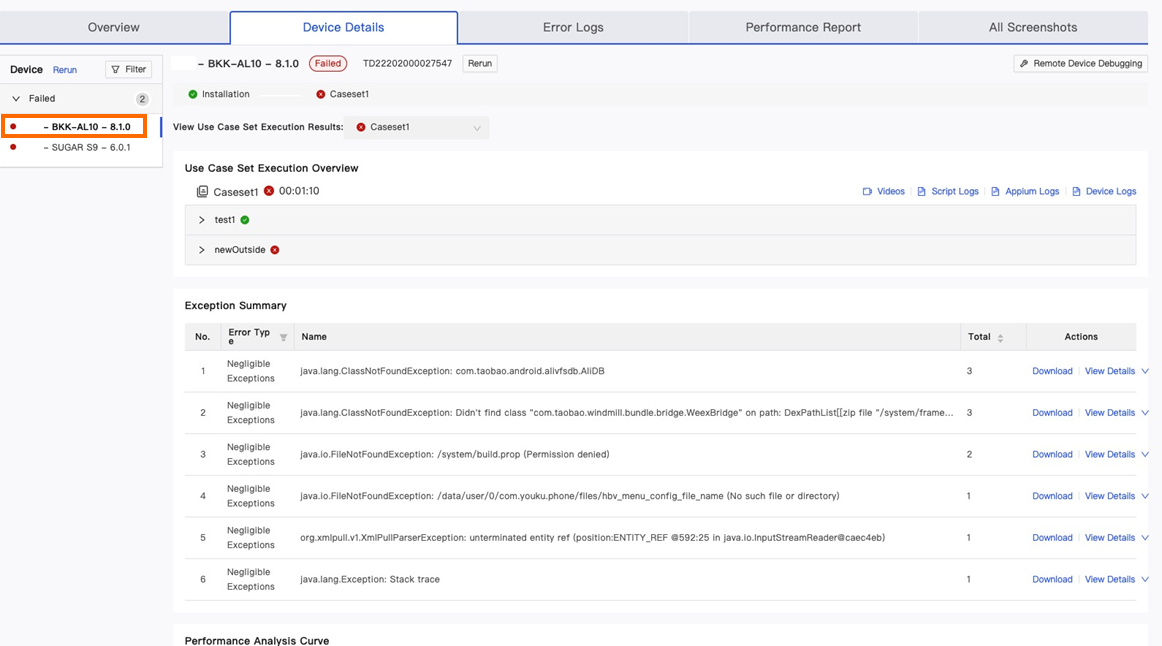View details of Stack trace exception

(1109, 579)
